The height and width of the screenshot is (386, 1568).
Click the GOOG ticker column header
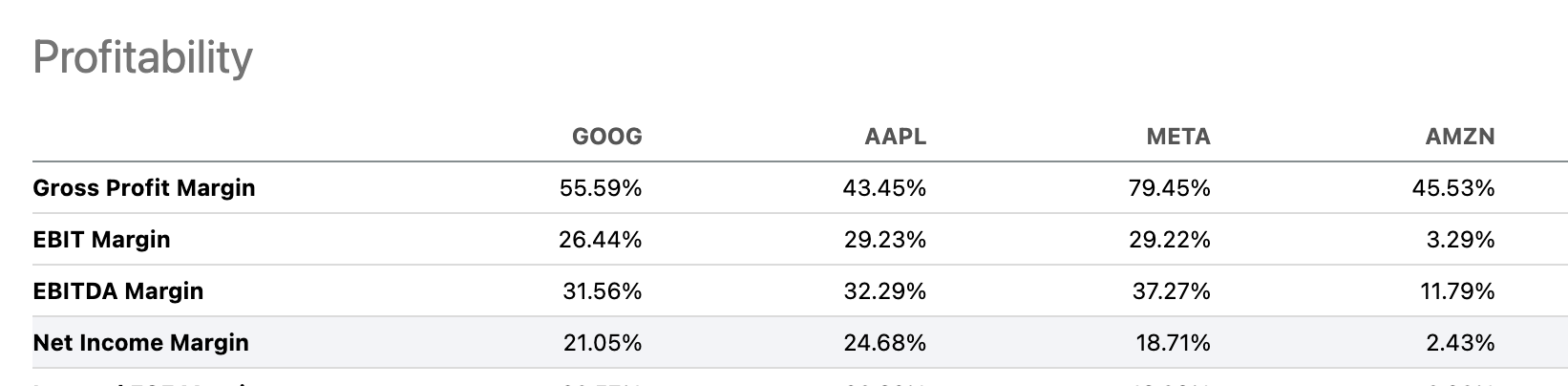pyautogui.click(x=606, y=137)
